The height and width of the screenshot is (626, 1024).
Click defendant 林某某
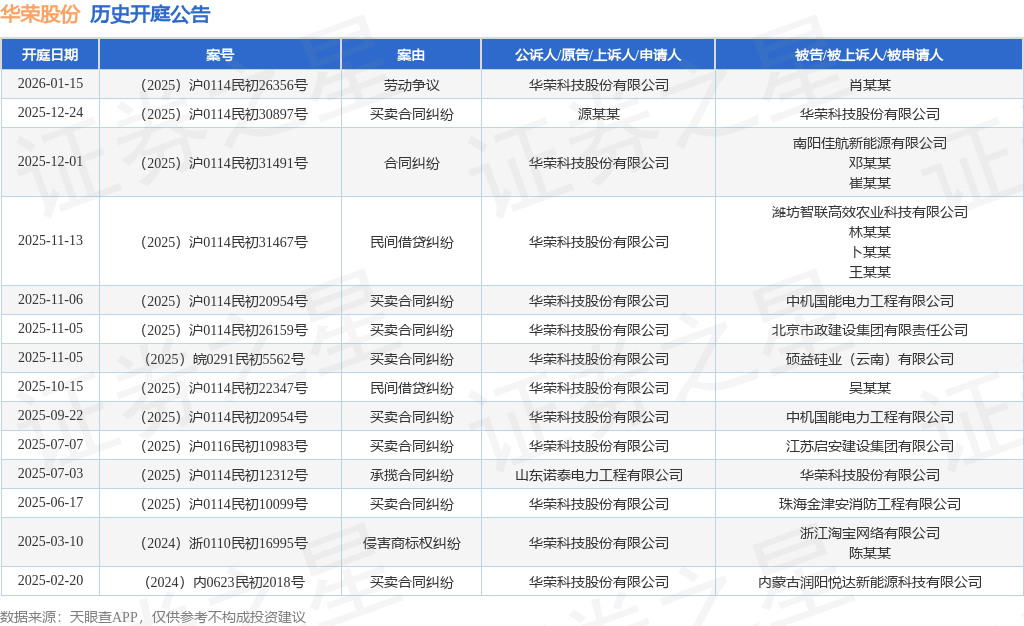point(869,232)
